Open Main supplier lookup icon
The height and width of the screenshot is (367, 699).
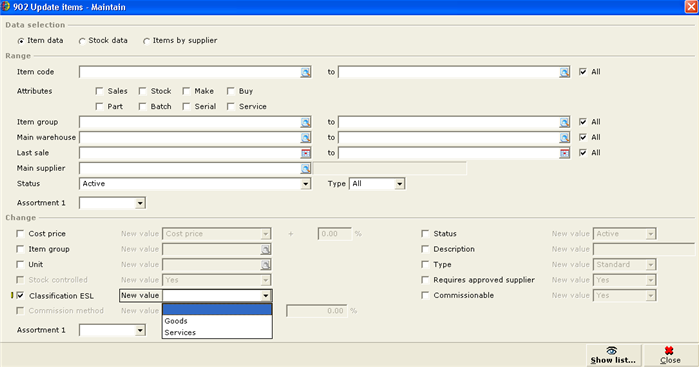(305, 169)
